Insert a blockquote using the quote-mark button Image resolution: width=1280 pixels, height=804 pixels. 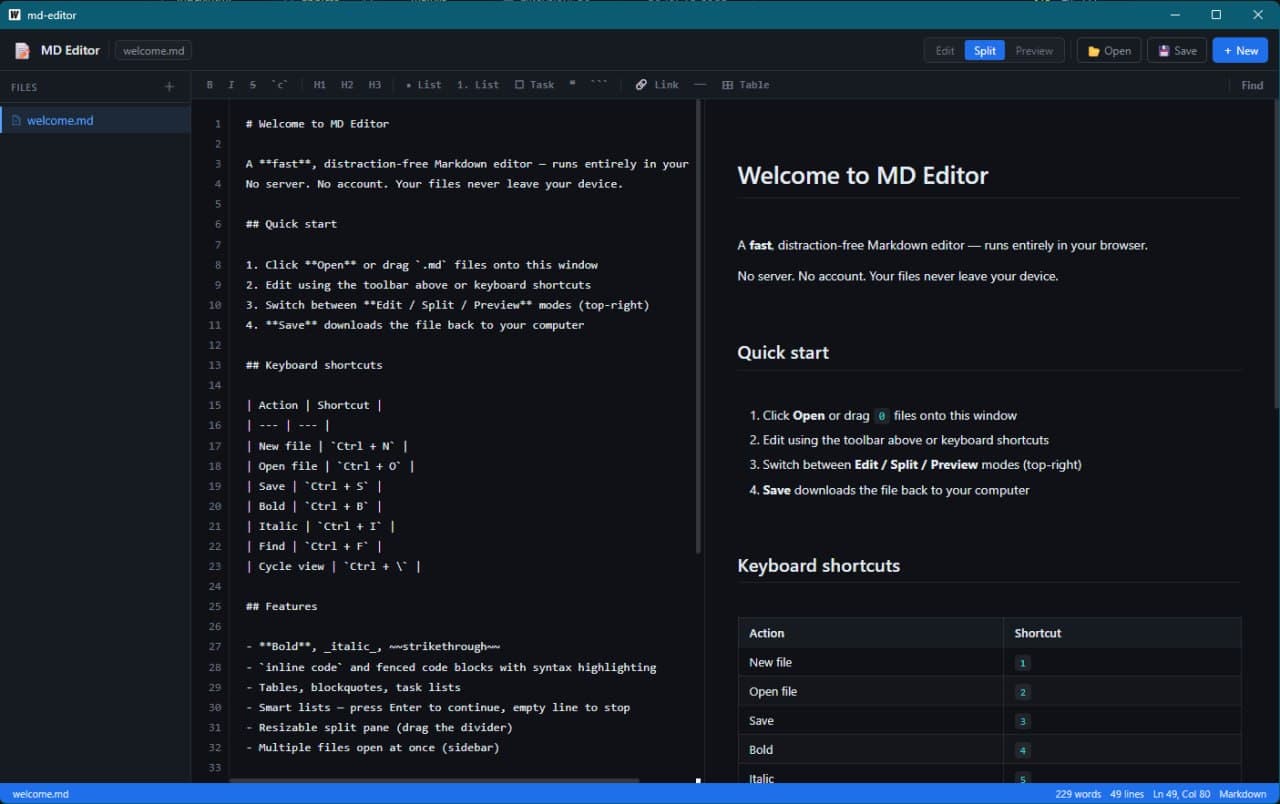click(572, 85)
